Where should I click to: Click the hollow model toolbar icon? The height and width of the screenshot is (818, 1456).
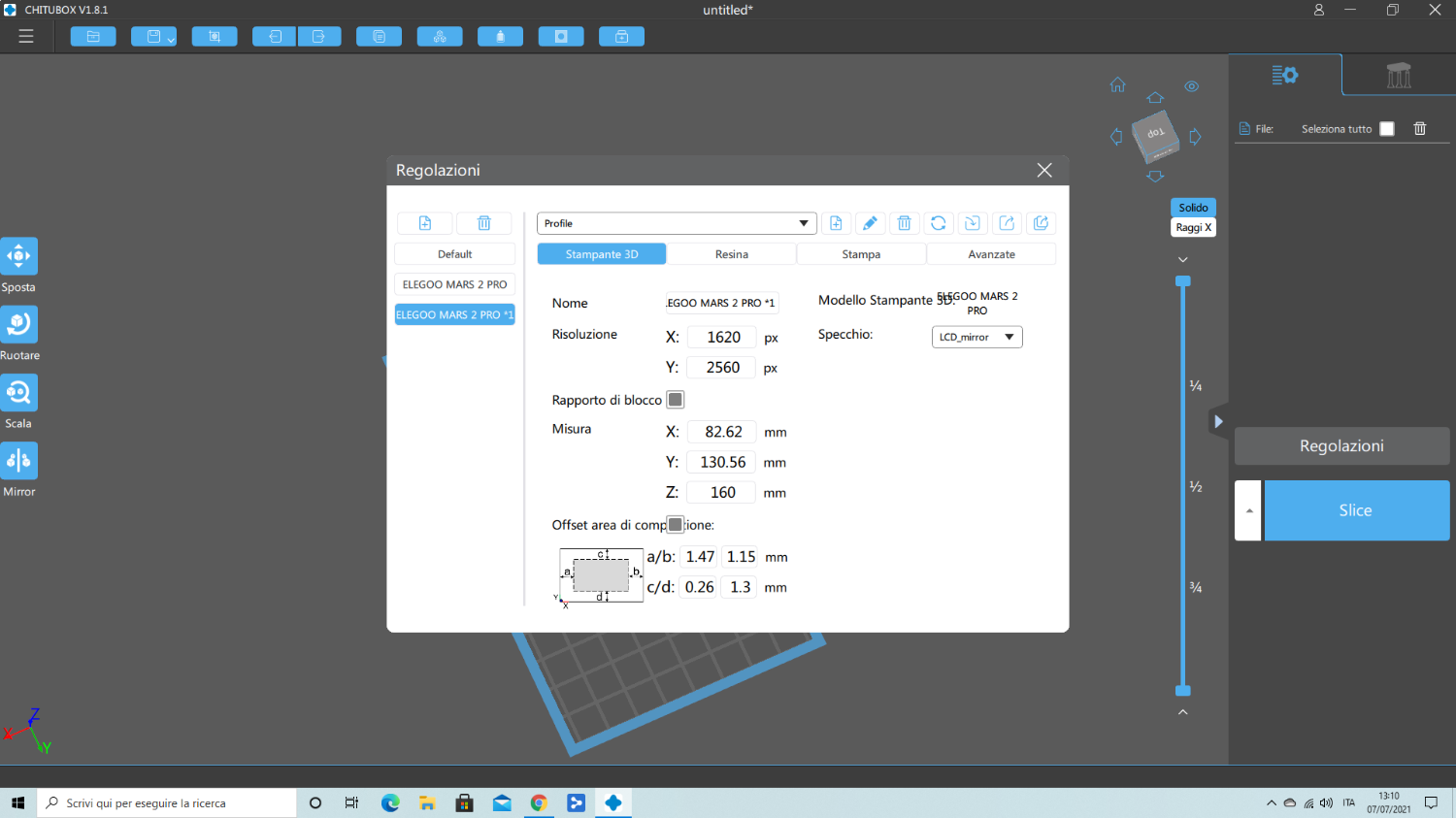561,37
